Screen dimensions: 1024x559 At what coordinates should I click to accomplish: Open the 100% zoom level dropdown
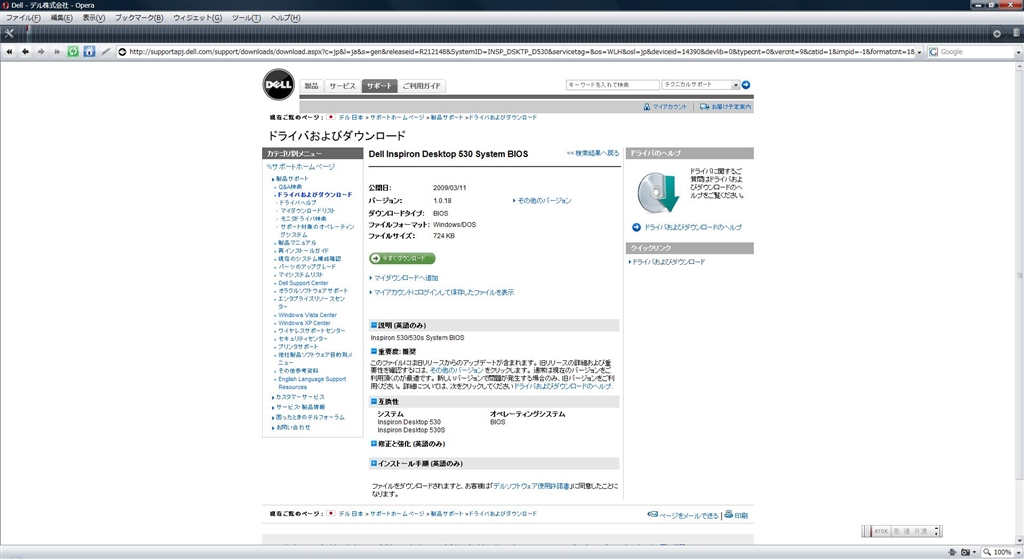point(1017,552)
